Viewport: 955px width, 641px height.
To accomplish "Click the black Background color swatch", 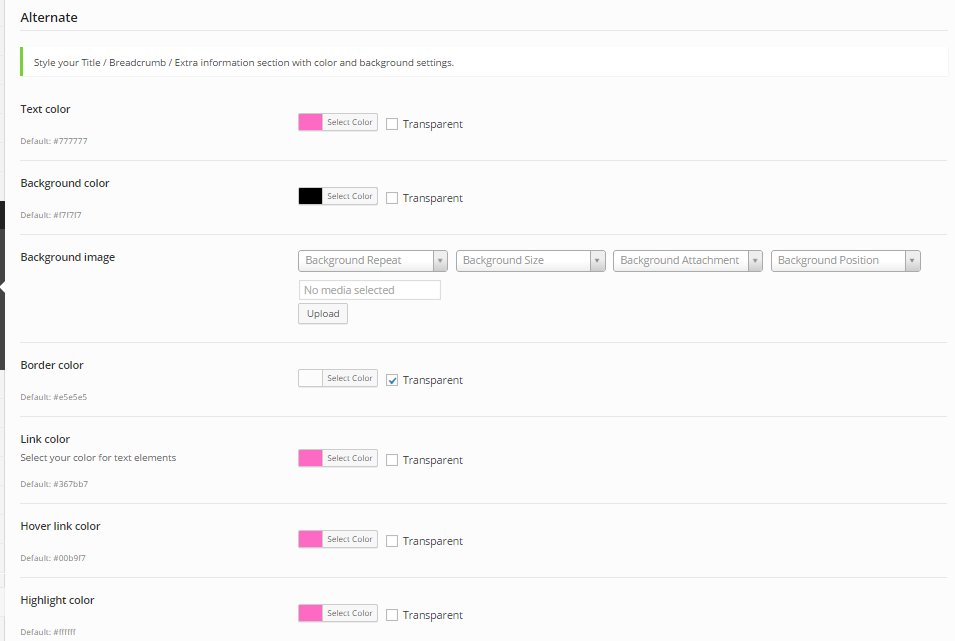I will (x=310, y=196).
